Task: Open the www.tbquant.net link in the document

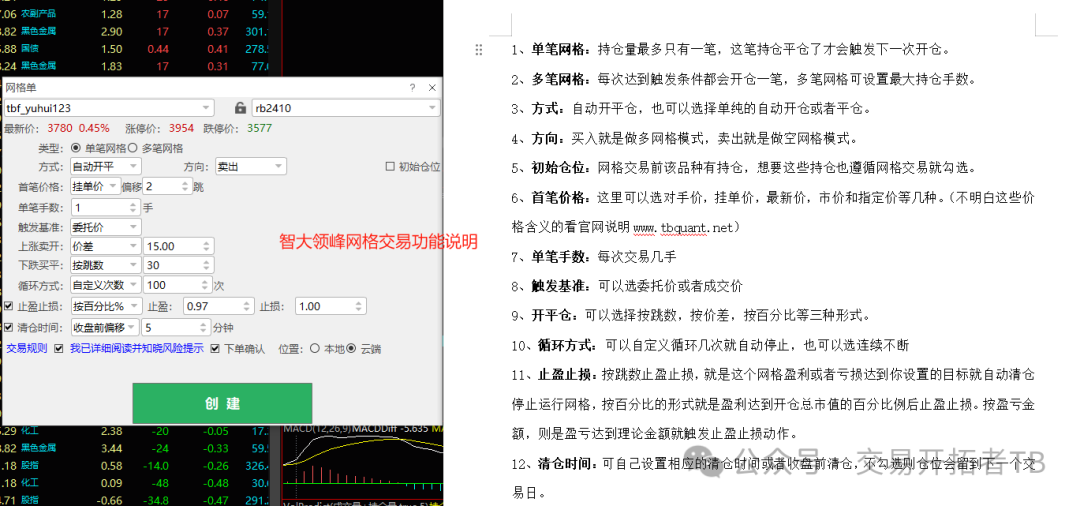Action: click(683, 228)
